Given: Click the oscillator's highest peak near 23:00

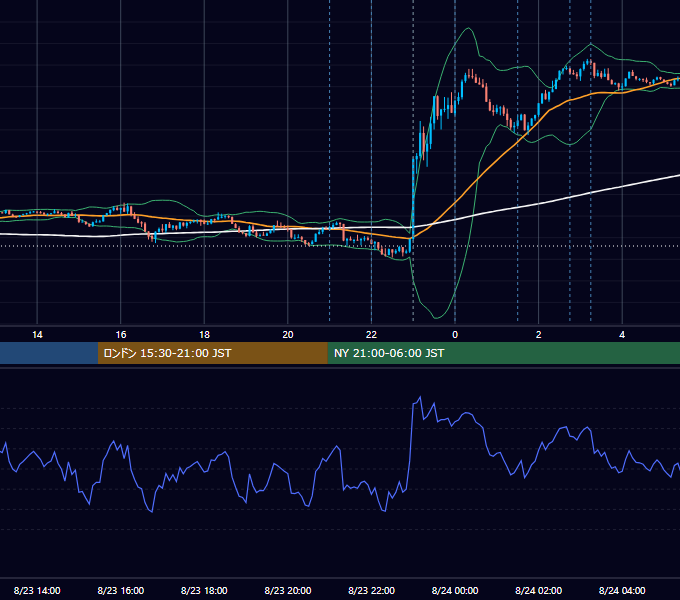Looking at the screenshot, I should click(x=420, y=397).
